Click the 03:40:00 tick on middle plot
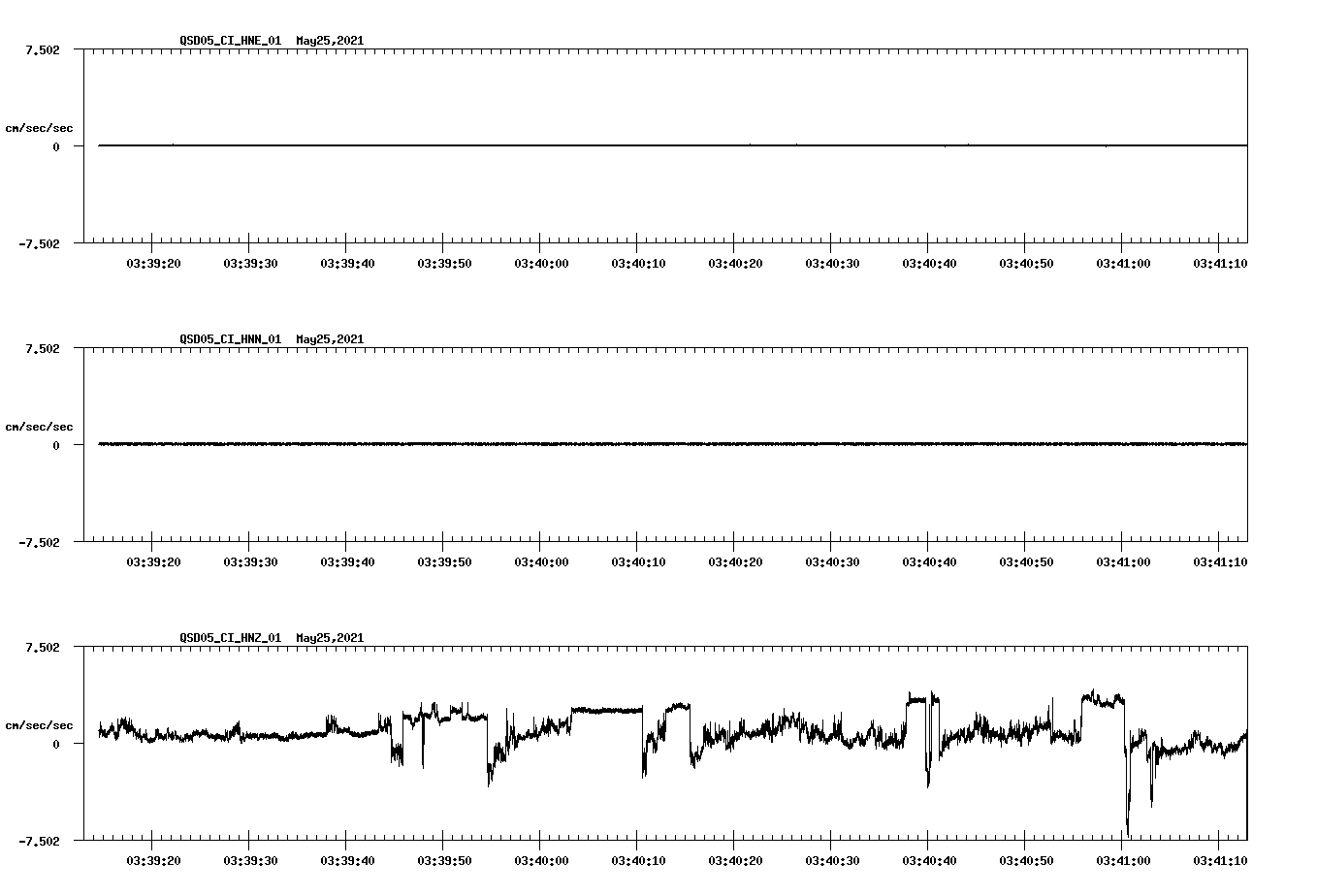Viewport: 1317px width, 896px height. pyautogui.click(x=540, y=559)
